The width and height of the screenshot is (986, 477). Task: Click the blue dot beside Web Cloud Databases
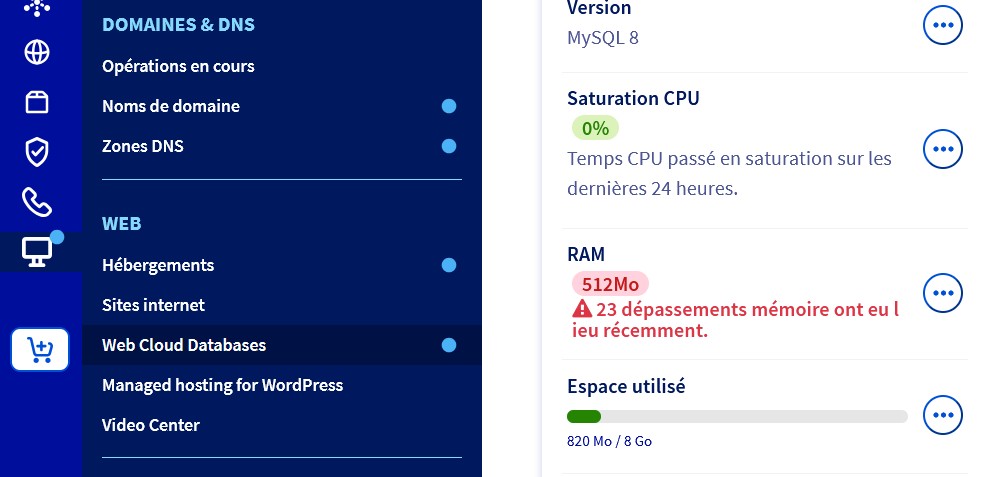click(x=448, y=345)
